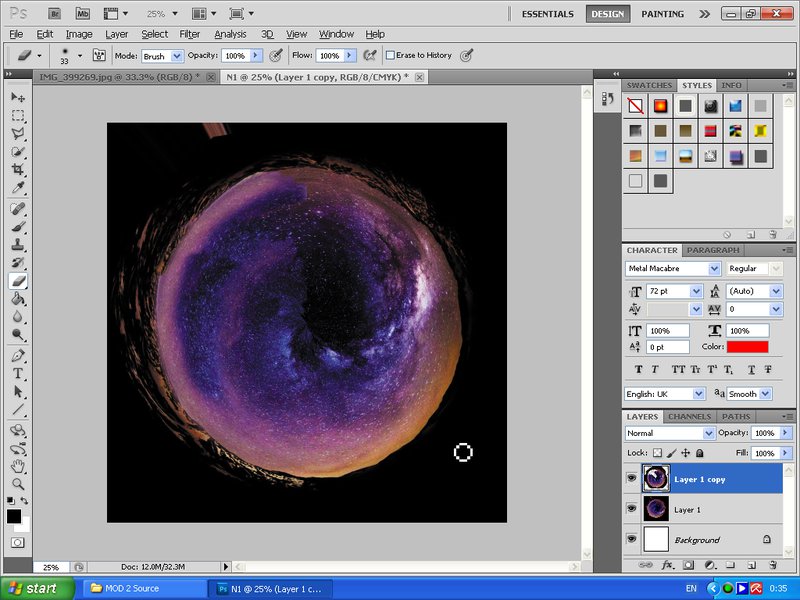The image size is (800, 600).
Task: Select the Eraser tool in toolbox
Action: click(18, 281)
